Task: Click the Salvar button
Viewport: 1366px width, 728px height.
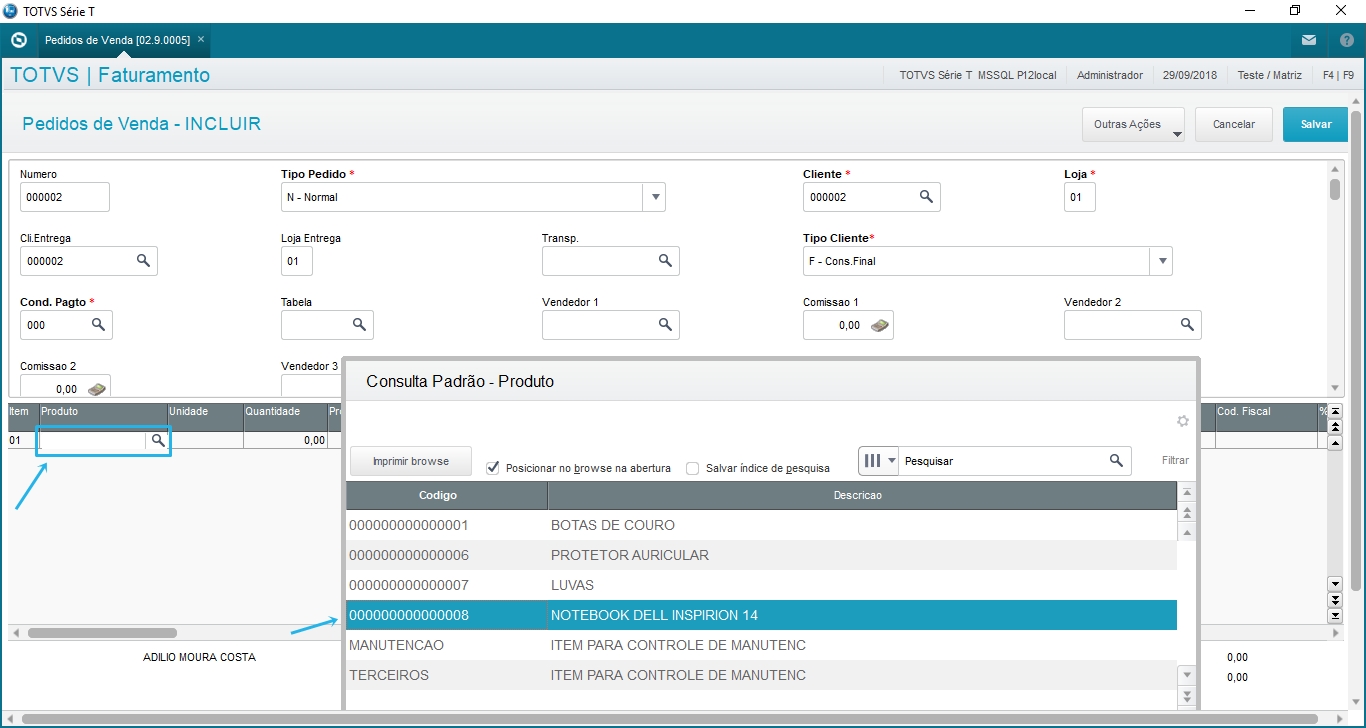Action: click(x=1316, y=125)
